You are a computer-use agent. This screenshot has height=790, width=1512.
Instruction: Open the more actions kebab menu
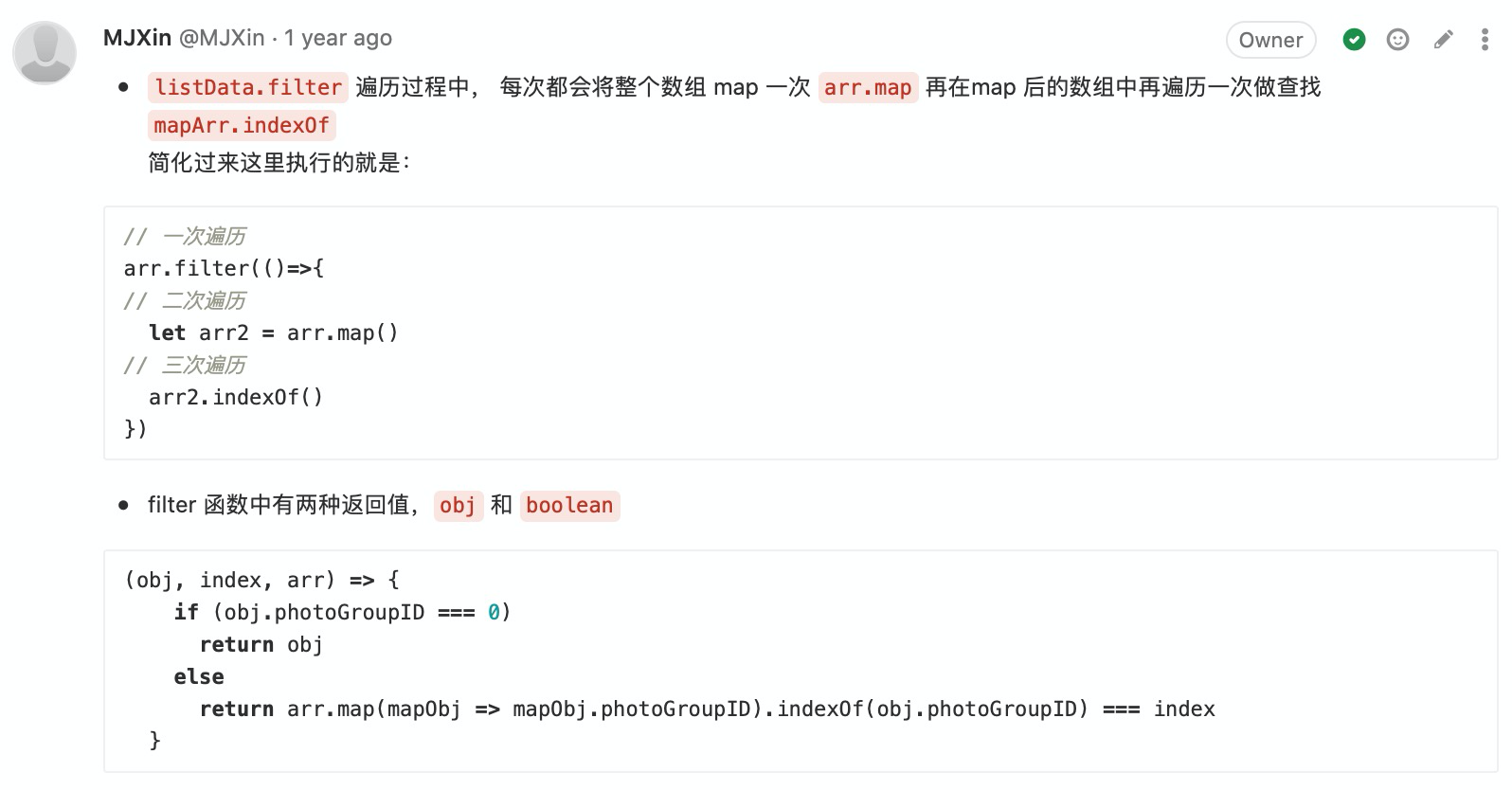[x=1485, y=40]
